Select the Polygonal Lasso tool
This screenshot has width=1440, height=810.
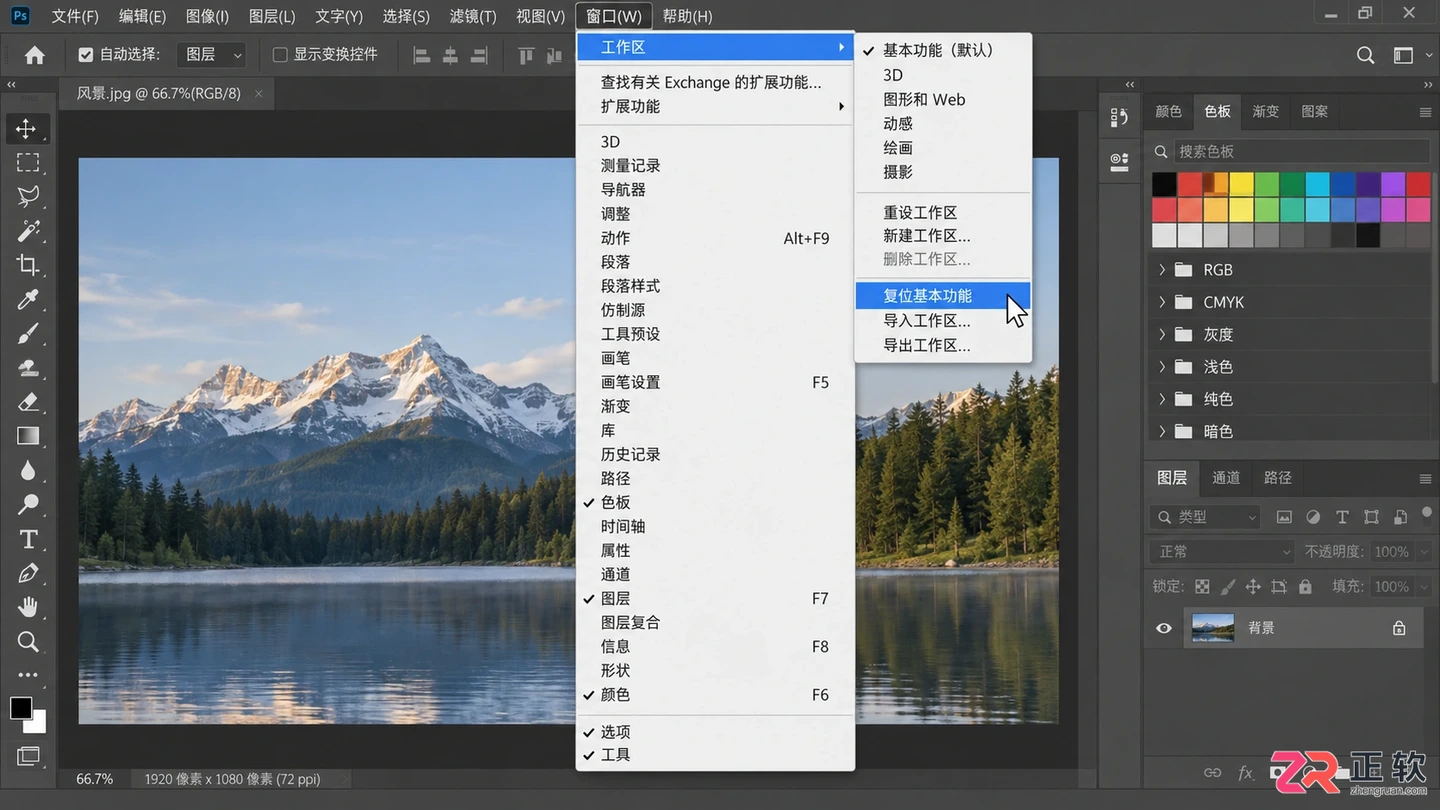pyautogui.click(x=27, y=197)
